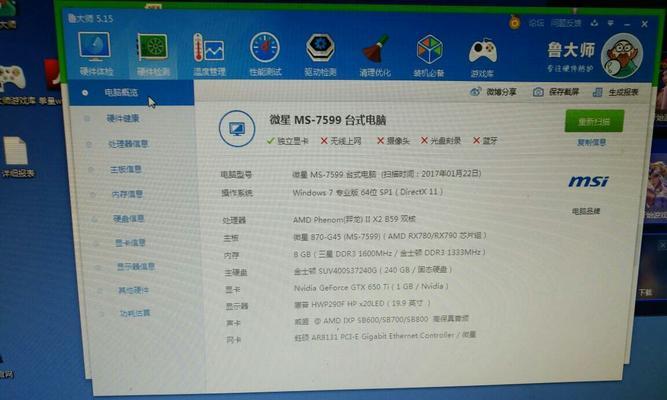Select 其他硬件 in sidebar

point(133,291)
